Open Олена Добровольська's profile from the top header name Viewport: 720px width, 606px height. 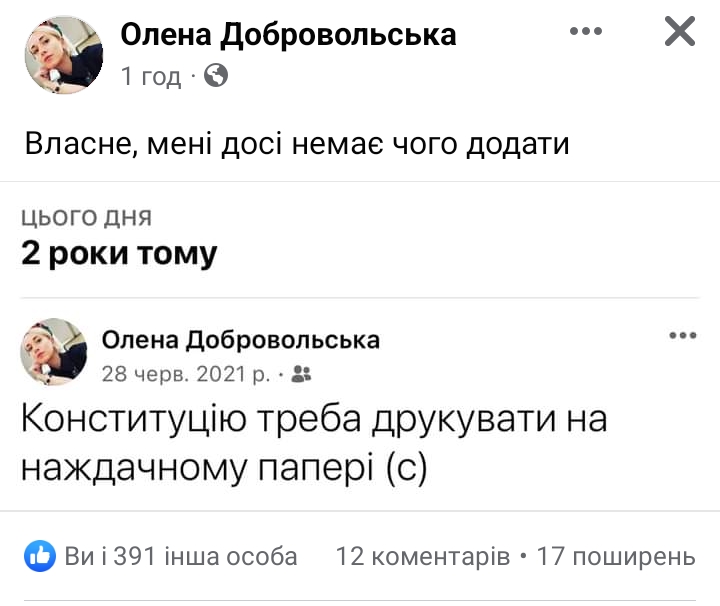pyautogui.click(x=288, y=34)
